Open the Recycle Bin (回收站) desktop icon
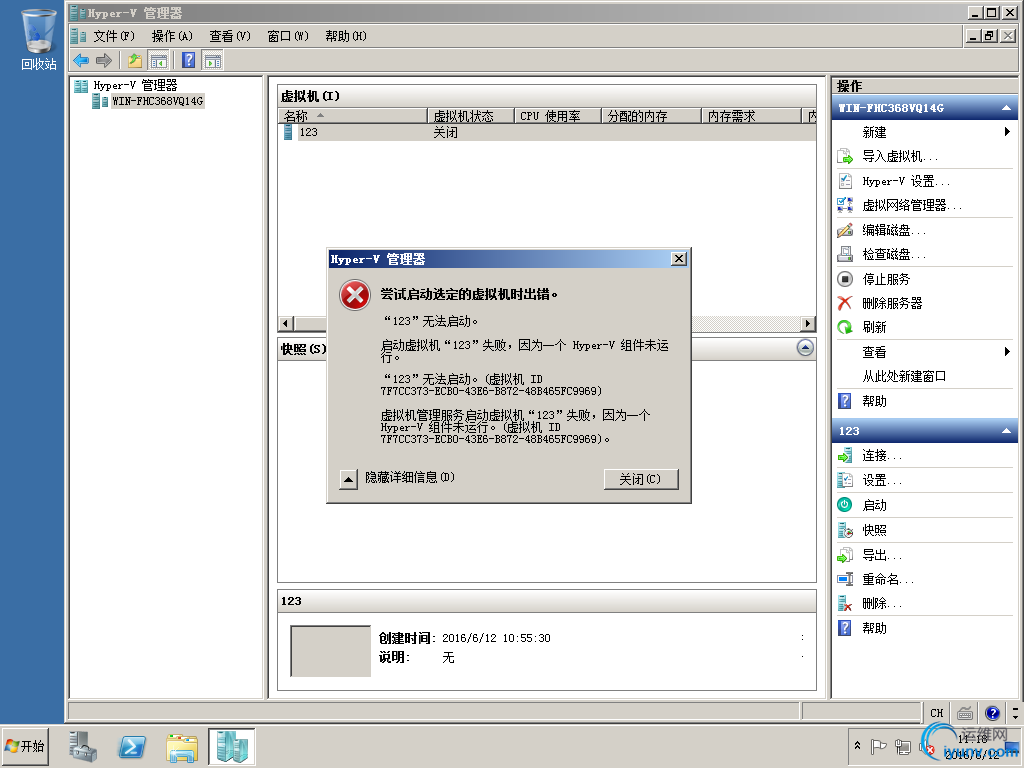This screenshot has width=1024, height=768. (x=39, y=39)
